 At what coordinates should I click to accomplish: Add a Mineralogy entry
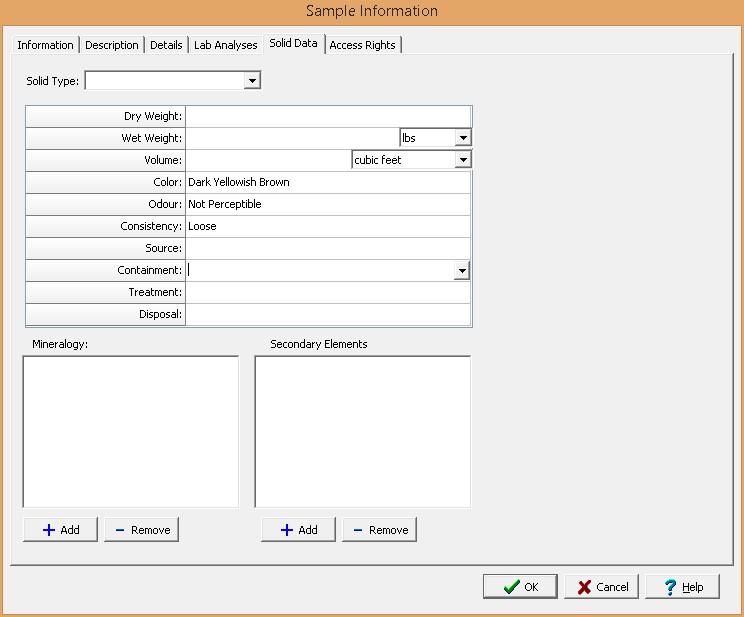coord(61,530)
